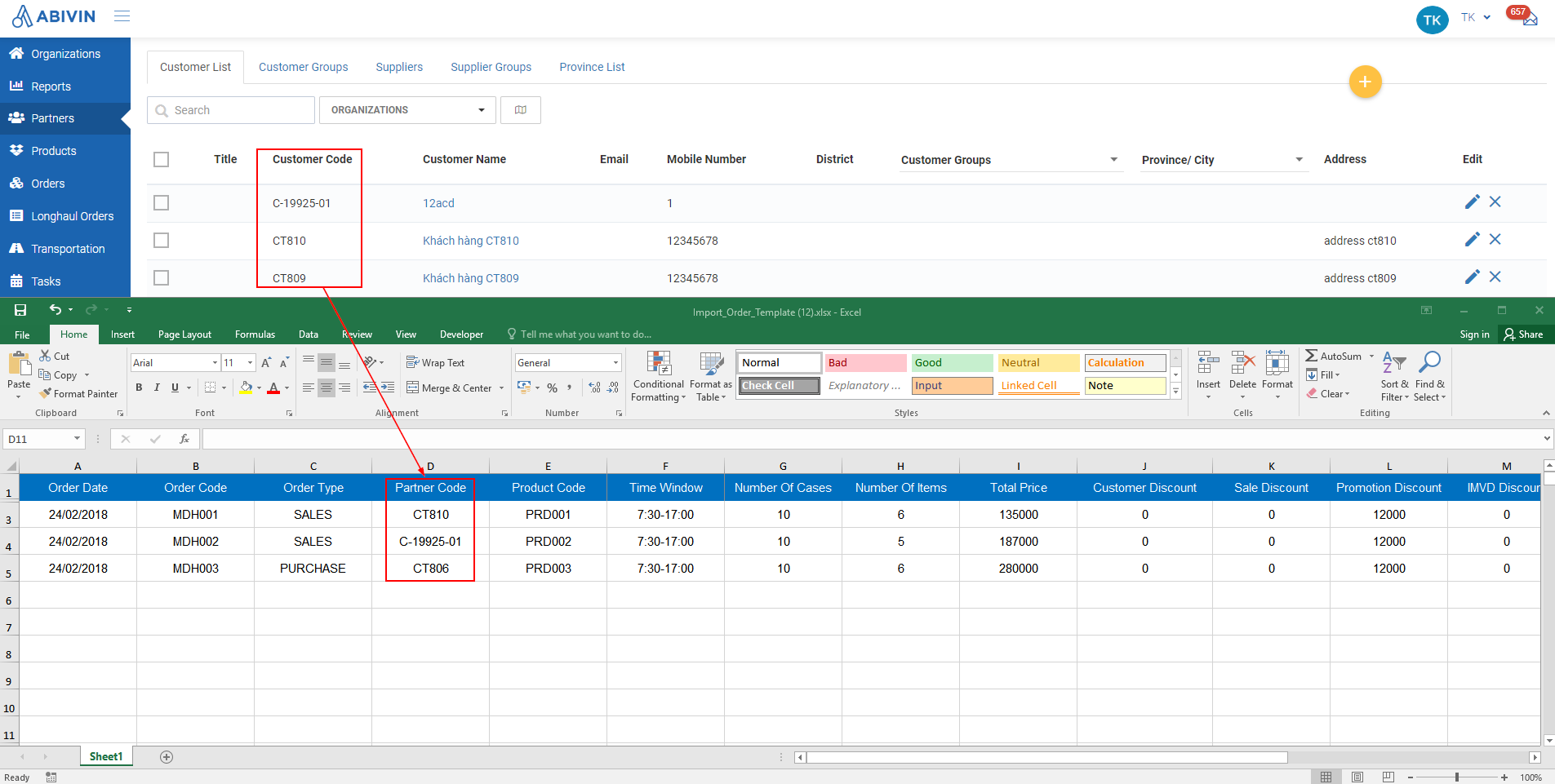Switch to Suppliers tab
Image resolution: width=1555 pixels, height=784 pixels.
click(x=399, y=67)
